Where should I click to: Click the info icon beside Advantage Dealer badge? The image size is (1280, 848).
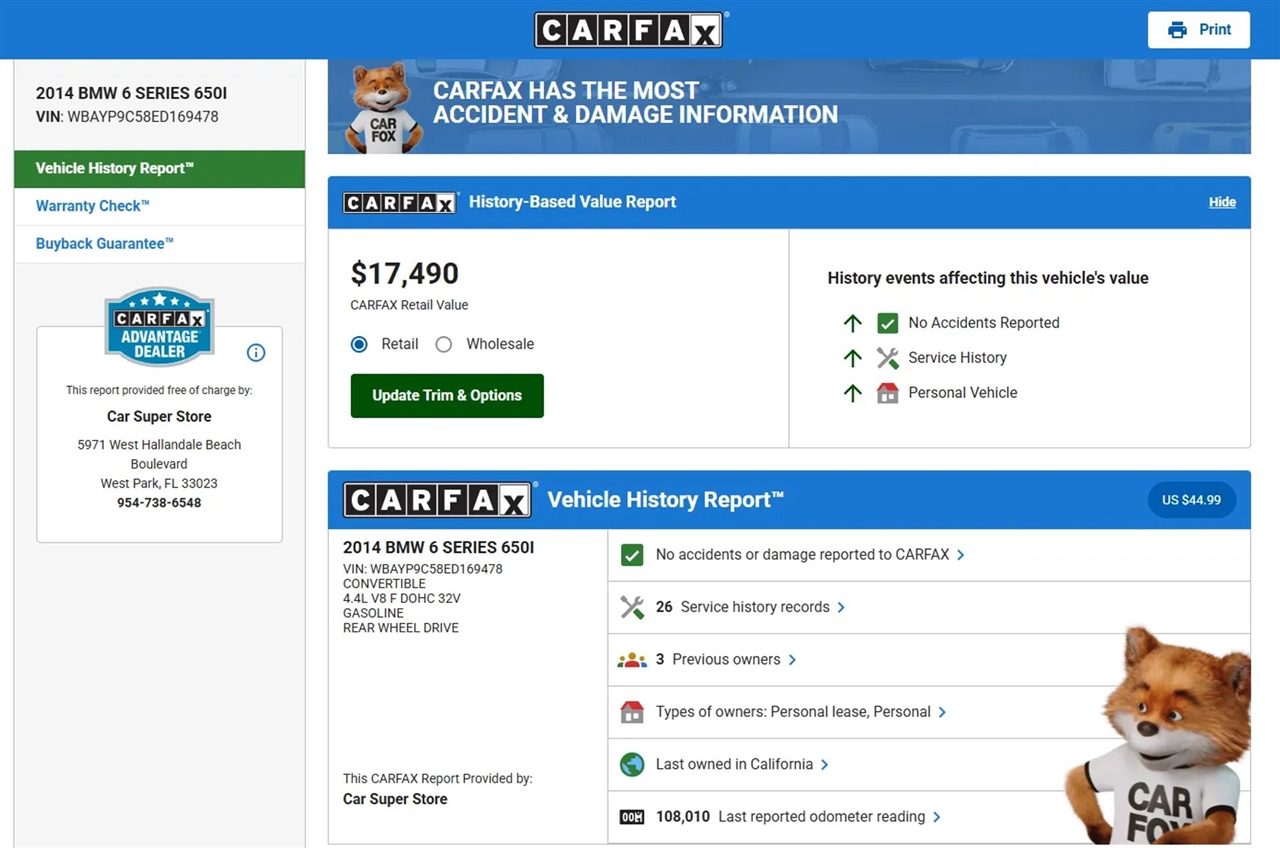pos(256,353)
